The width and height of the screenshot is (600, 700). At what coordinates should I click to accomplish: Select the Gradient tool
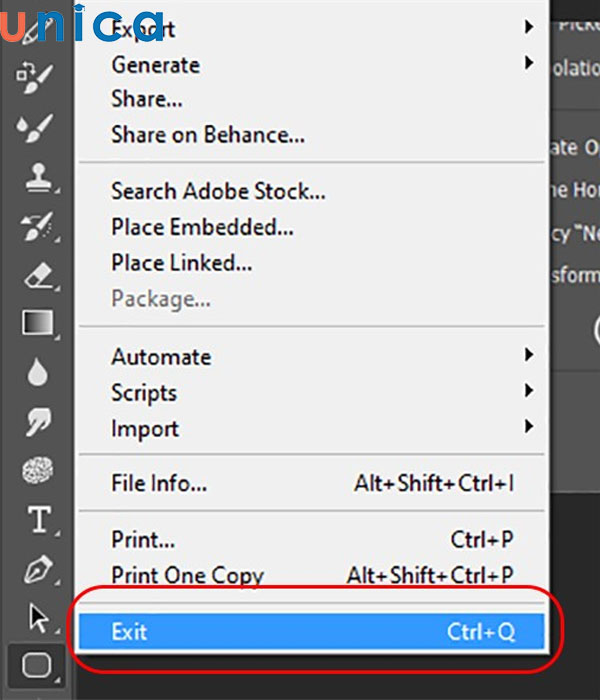[36, 324]
